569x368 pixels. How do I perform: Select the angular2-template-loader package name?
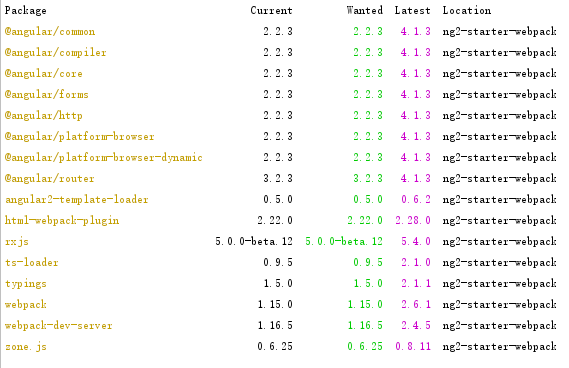click(77, 200)
